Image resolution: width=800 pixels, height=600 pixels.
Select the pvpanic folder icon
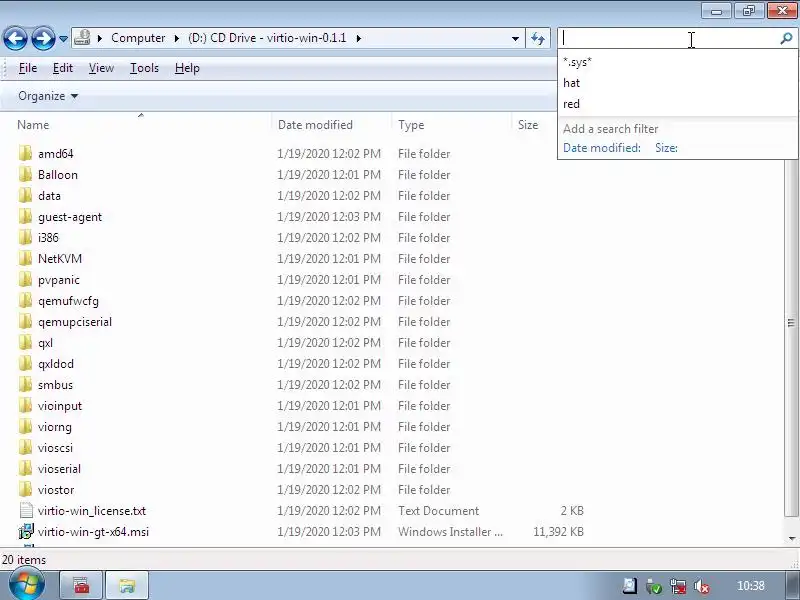(x=25, y=280)
